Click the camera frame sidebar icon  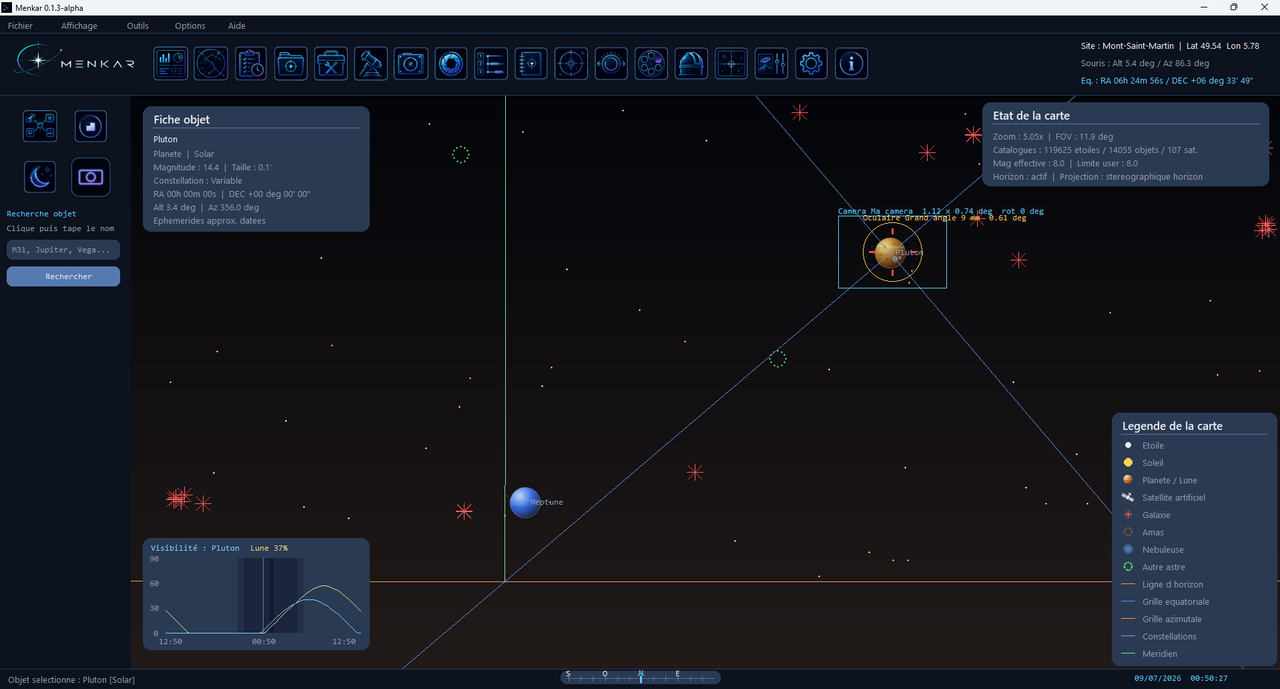pyautogui.click(x=91, y=177)
